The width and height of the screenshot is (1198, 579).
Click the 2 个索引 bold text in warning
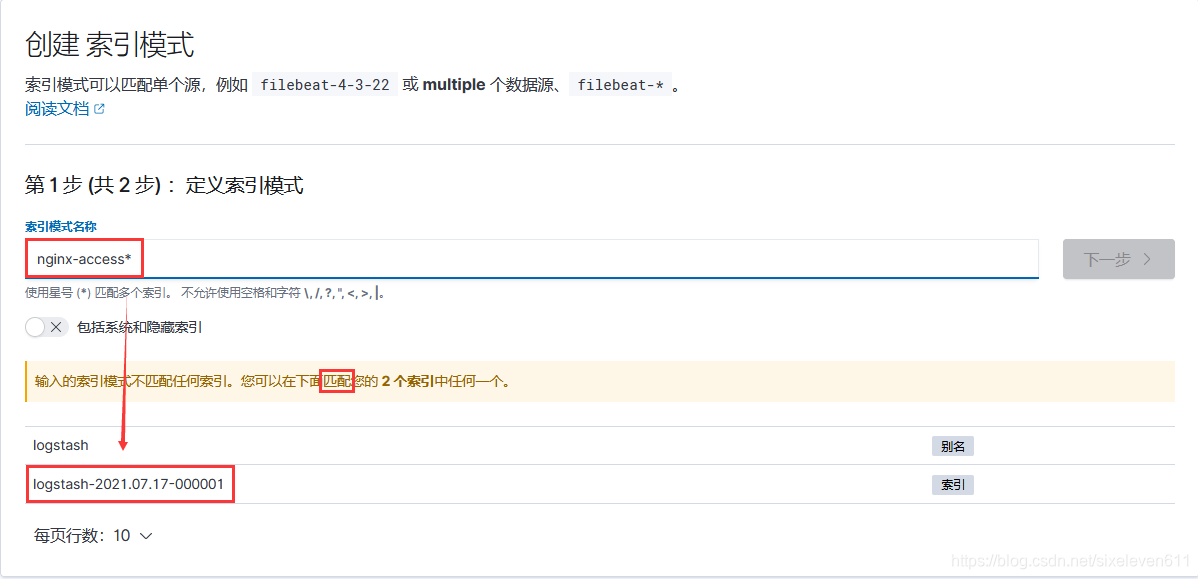[408, 381]
